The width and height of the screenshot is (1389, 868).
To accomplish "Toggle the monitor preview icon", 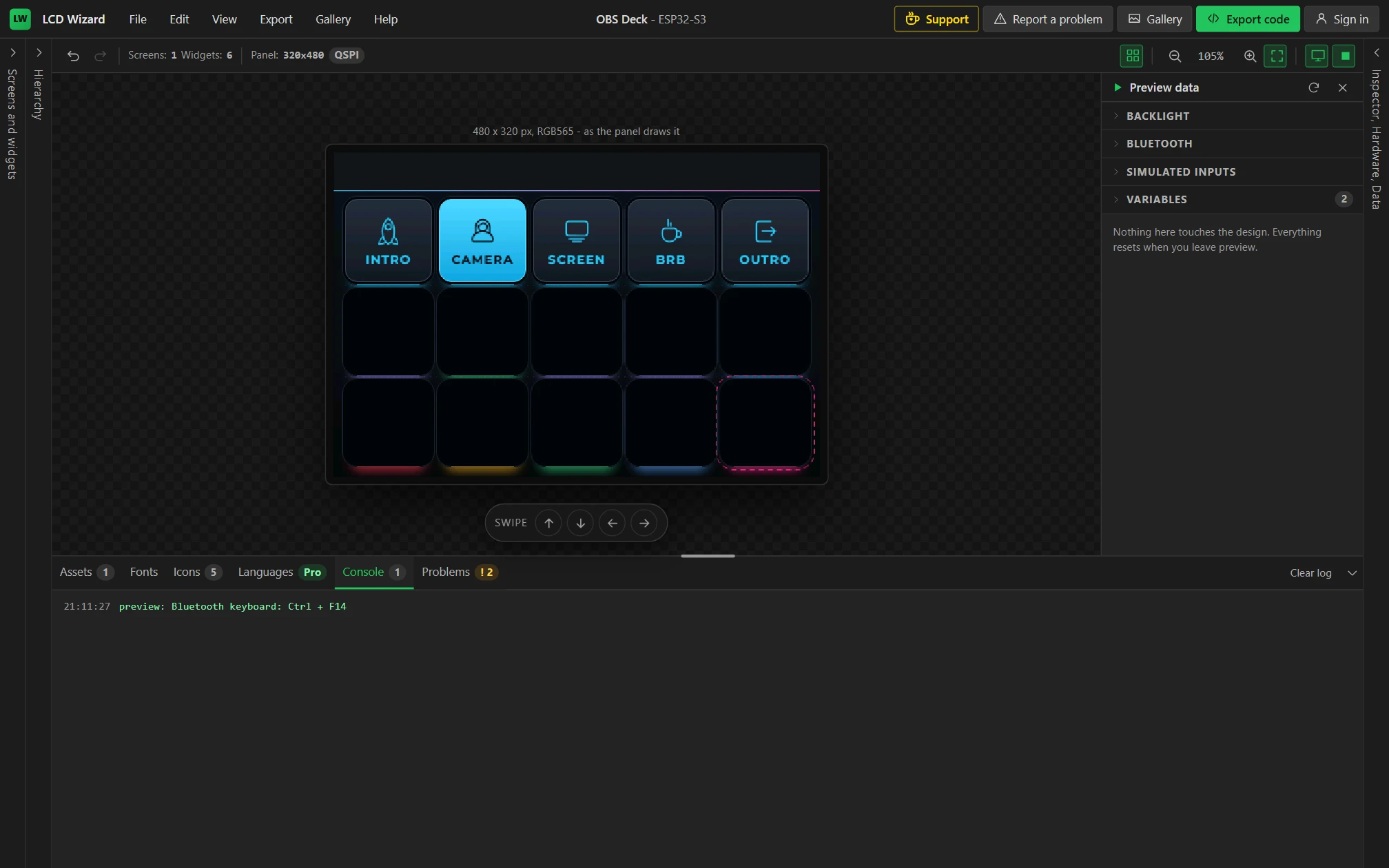I will (1317, 56).
